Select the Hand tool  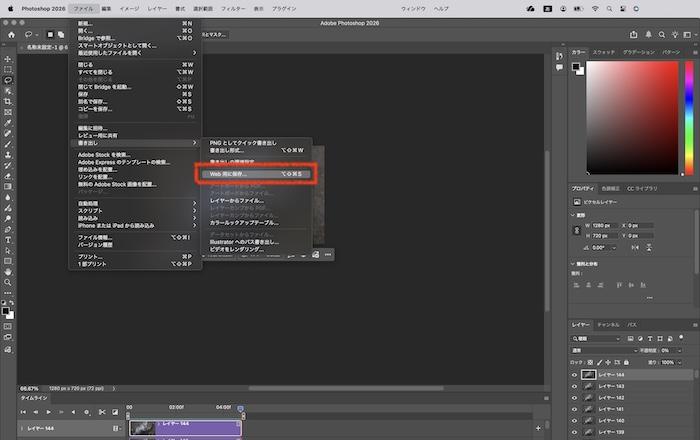point(8,272)
